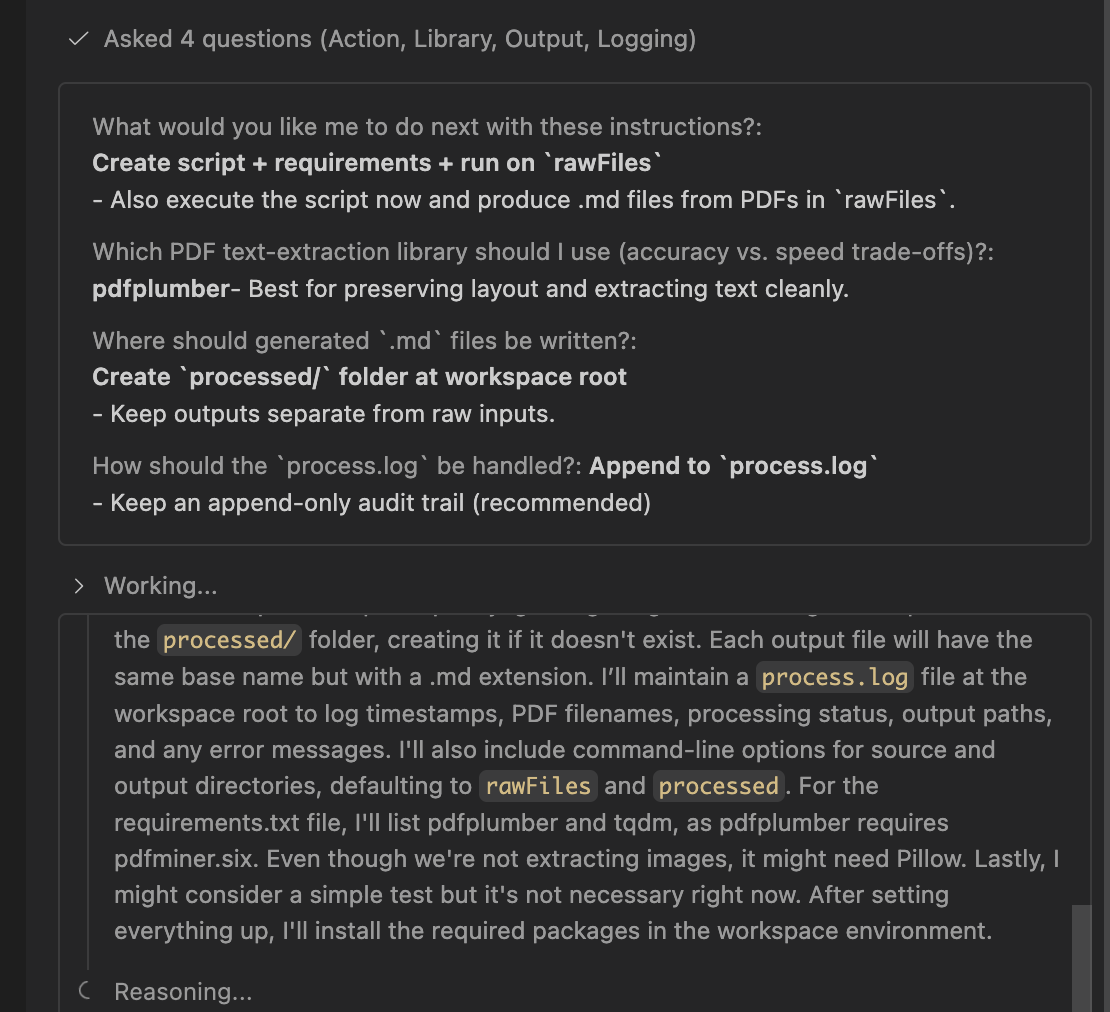Select the `processed/` inline code chip

[228, 639]
